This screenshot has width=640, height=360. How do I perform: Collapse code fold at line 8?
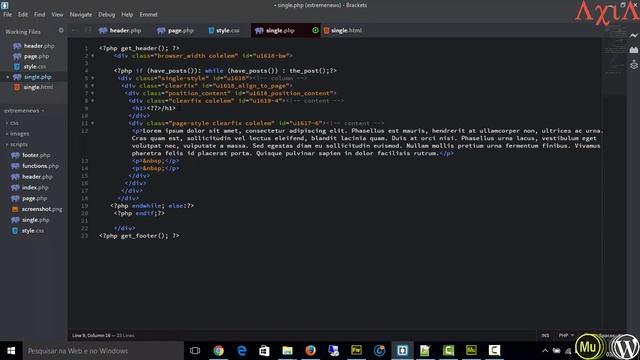pyautogui.click(x=93, y=100)
